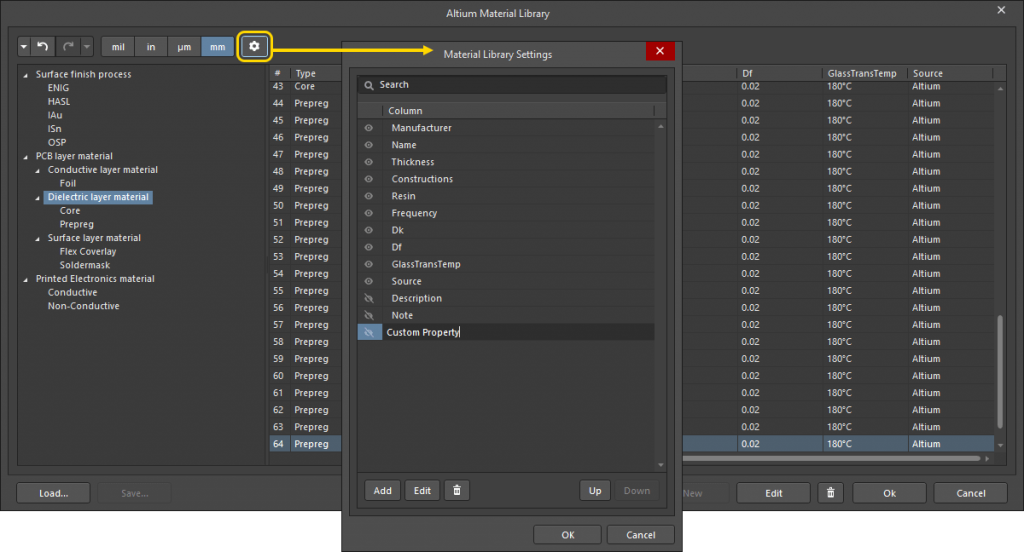Click Load... button in Material Library
Viewport: 1024px width, 552px height.
click(x=54, y=493)
